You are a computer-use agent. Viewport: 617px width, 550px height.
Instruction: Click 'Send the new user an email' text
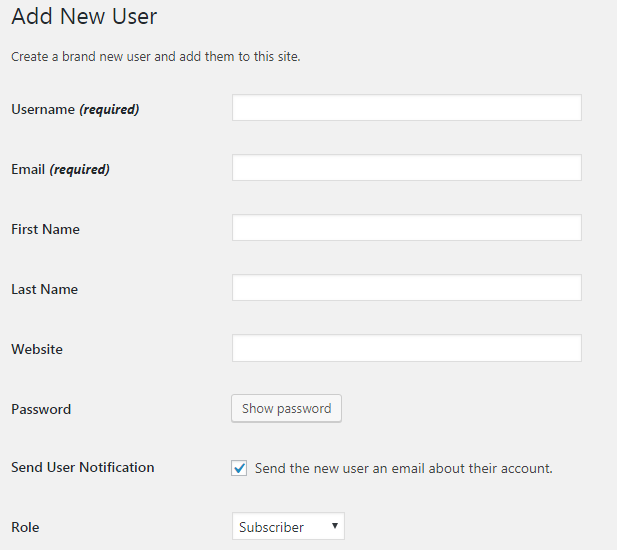pyautogui.click(x=403, y=468)
